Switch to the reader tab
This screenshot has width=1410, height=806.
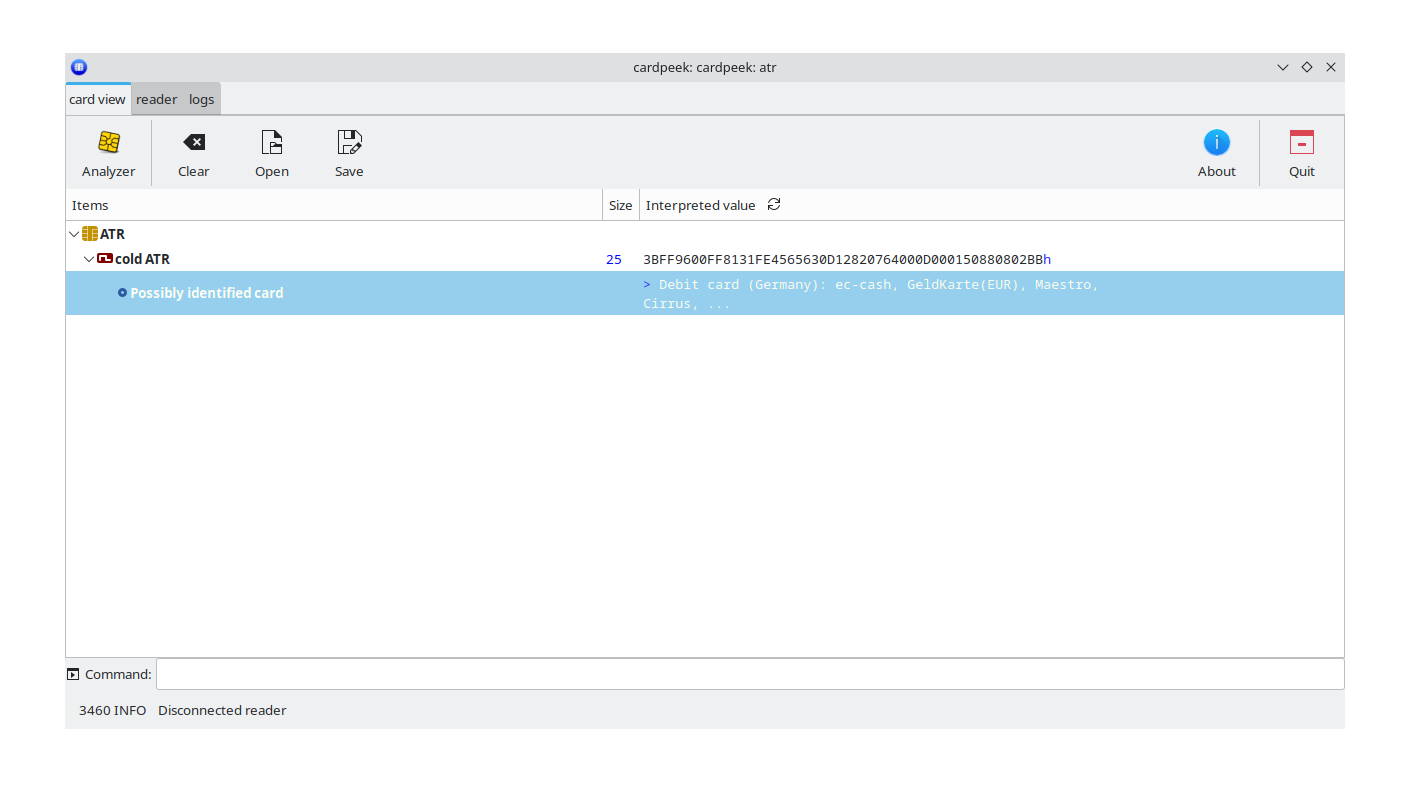pyautogui.click(x=156, y=99)
